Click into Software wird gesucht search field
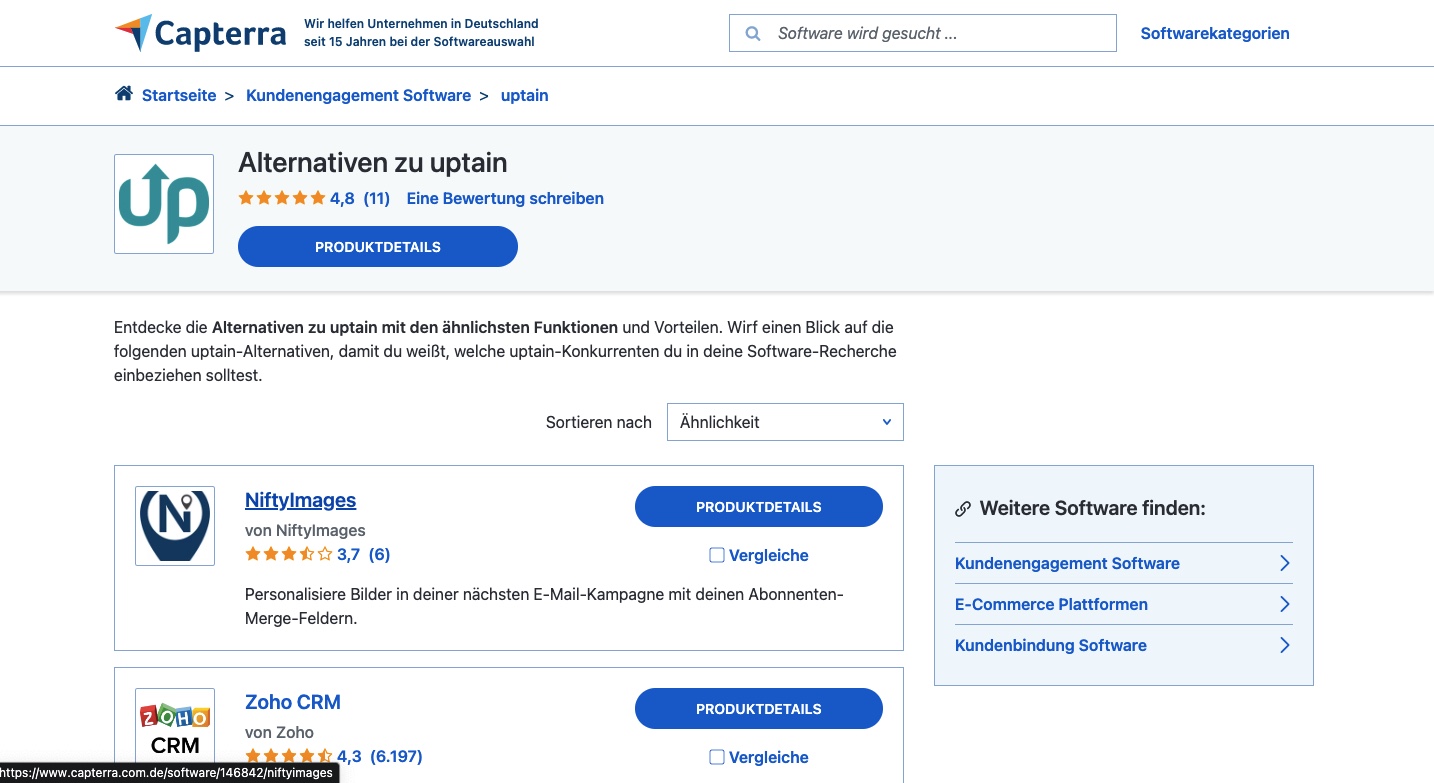This screenshot has width=1434, height=783. pyautogui.click(x=935, y=34)
